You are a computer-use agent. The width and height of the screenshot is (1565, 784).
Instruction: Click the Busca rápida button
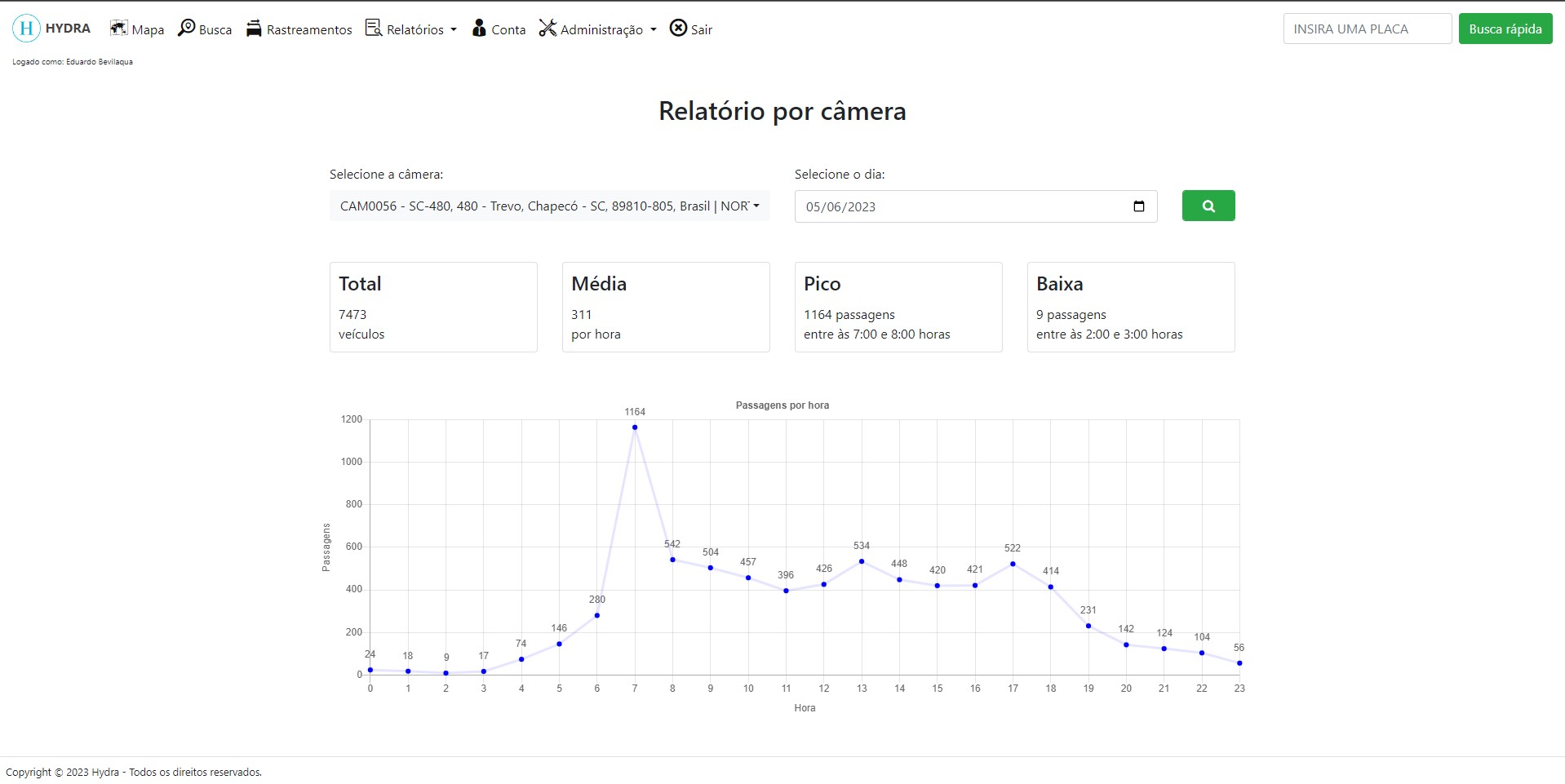point(1505,29)
